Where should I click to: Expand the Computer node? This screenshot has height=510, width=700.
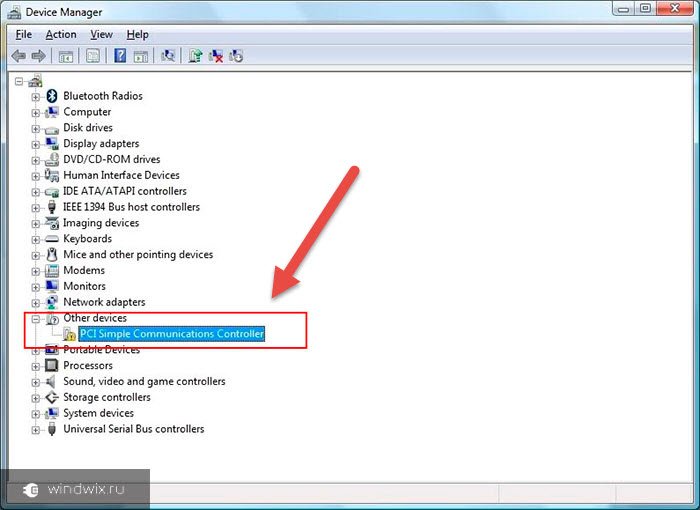(x=35, y=113)
